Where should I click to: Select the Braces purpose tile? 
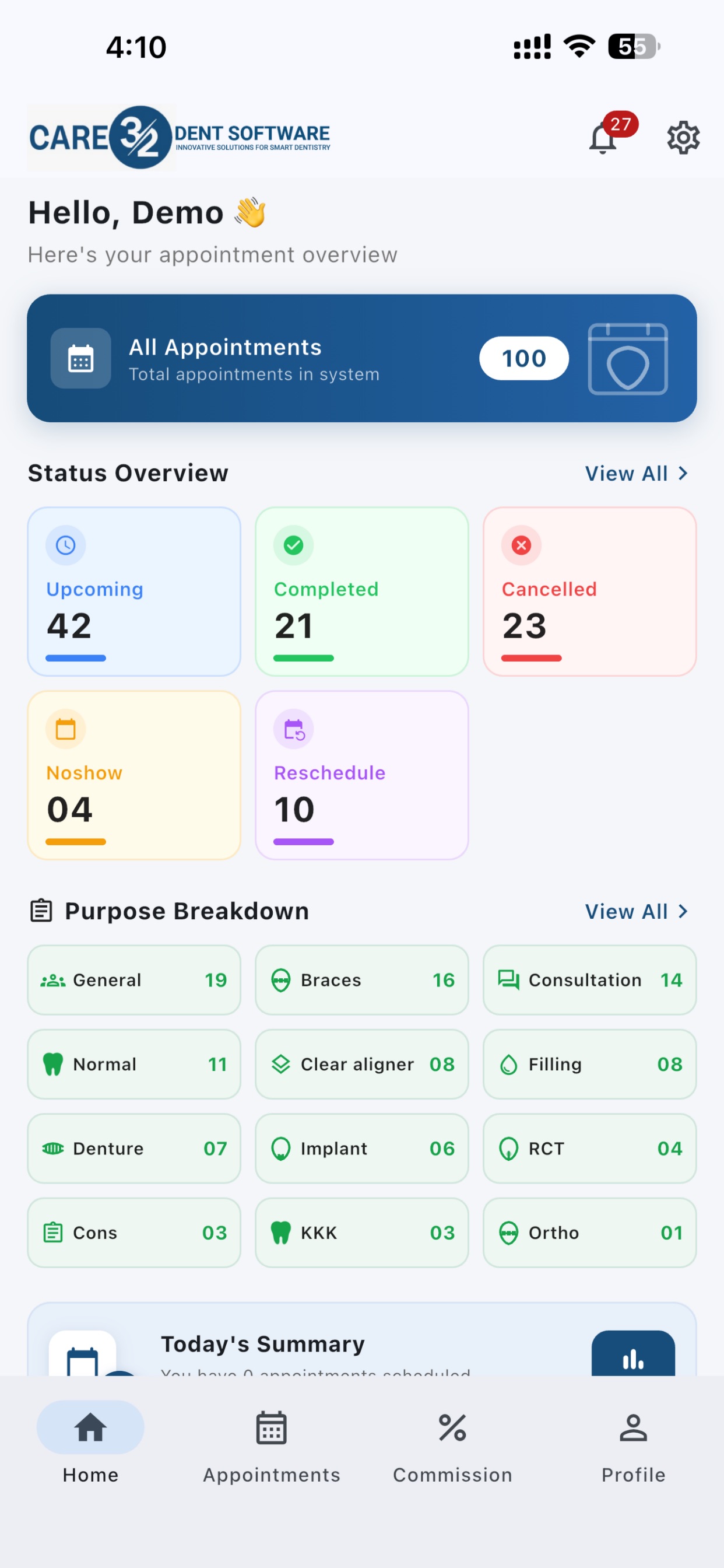click(x=362, y=981)
